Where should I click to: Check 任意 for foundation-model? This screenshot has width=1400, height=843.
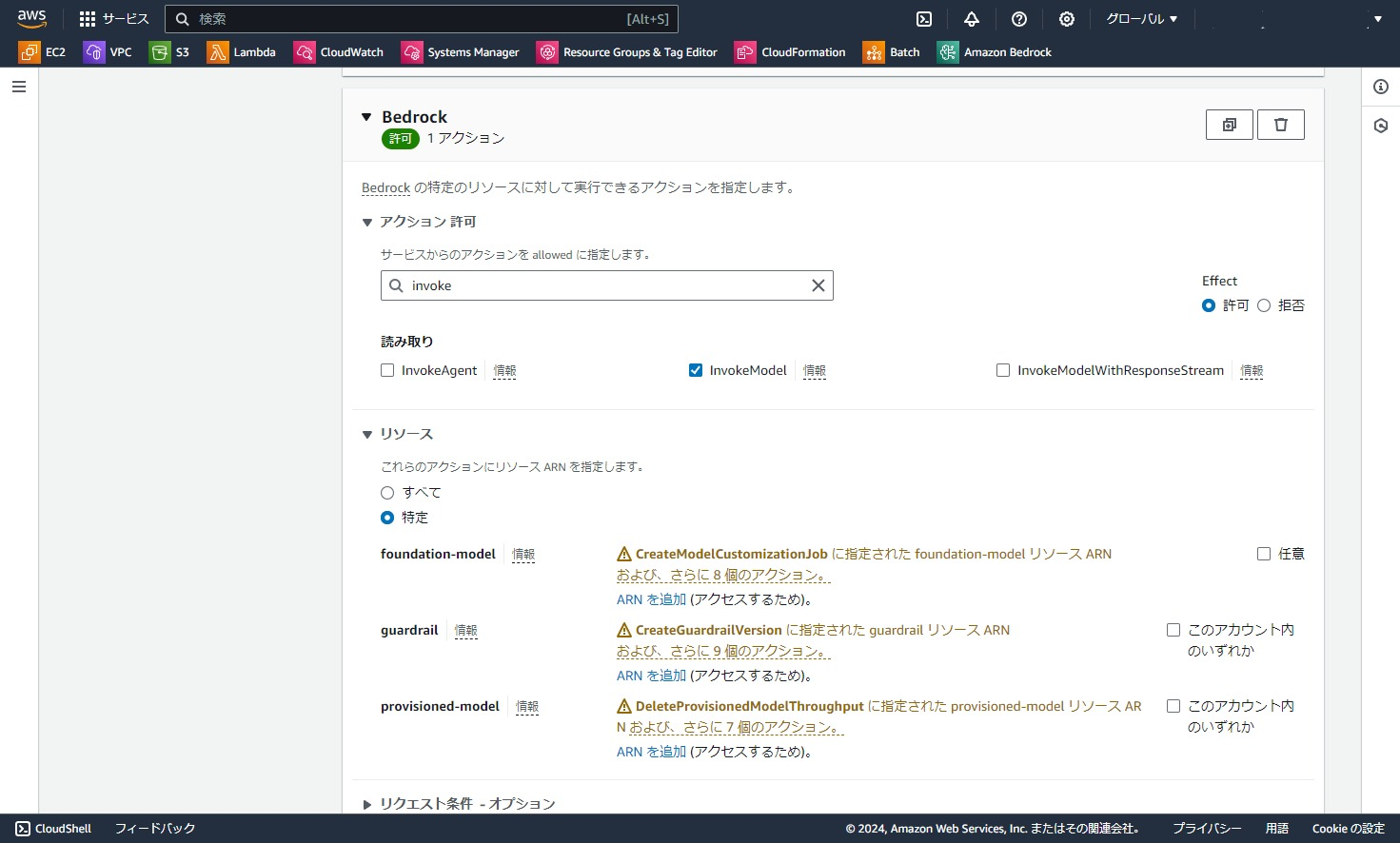(x=1264, y=554)
